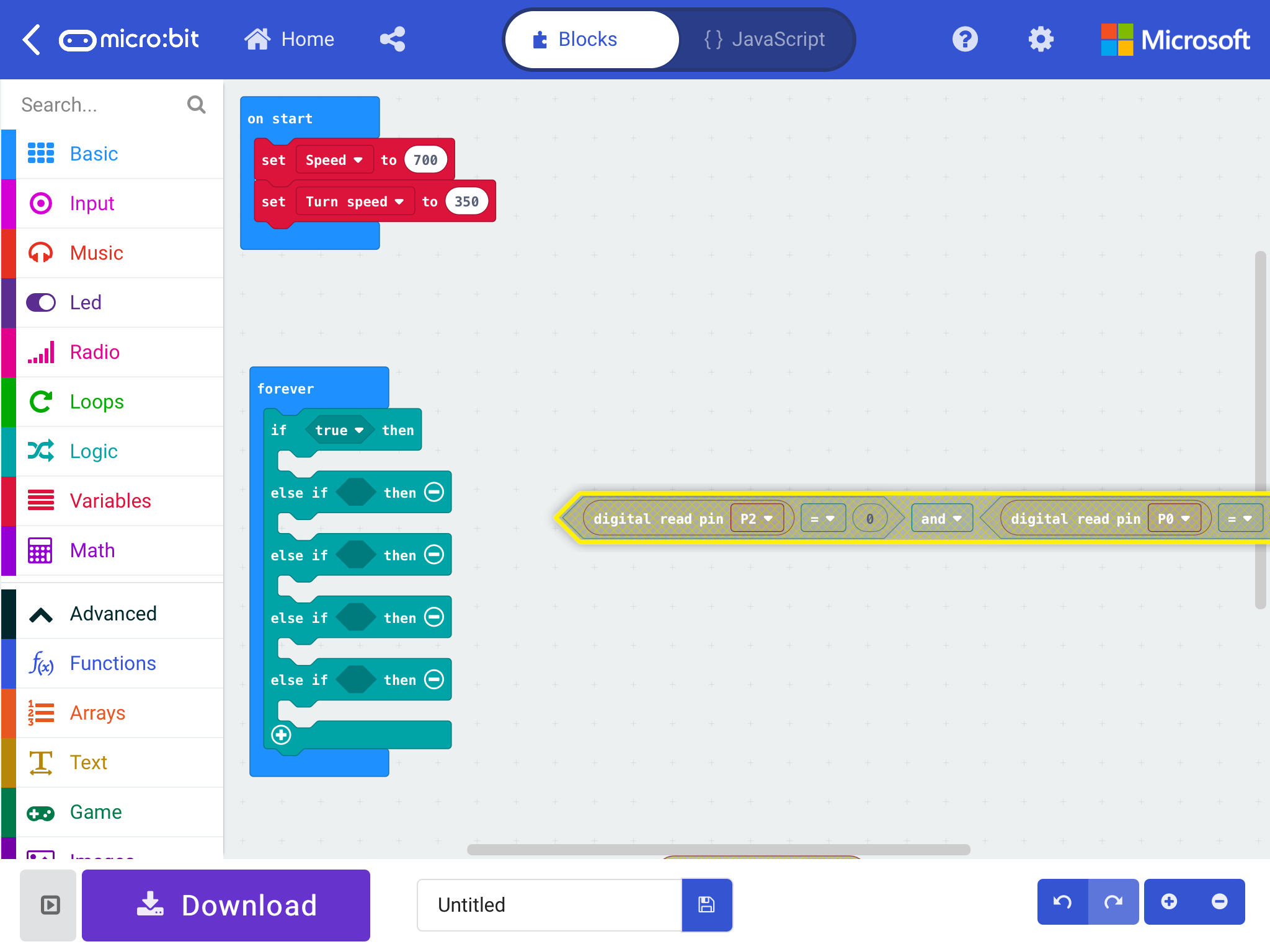Screen dimensions: 1270x952
Task: Click the Download button
Action: click(226, 905)
